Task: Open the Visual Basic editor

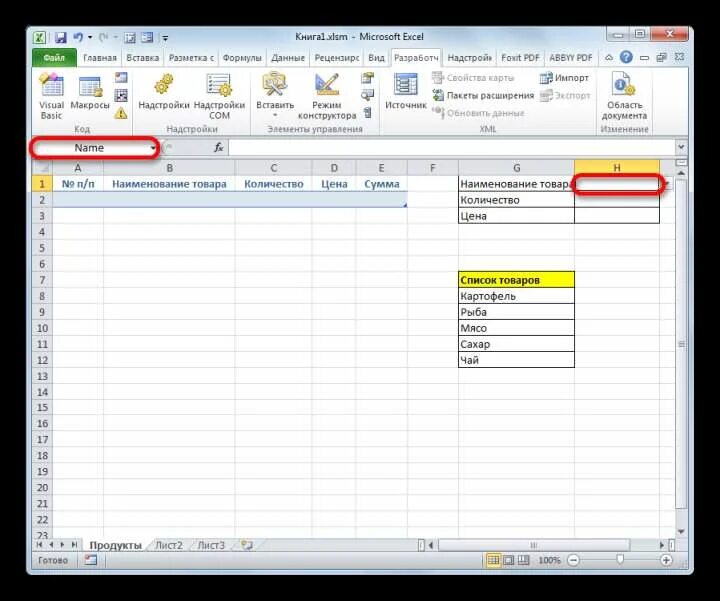Action: 51,96
